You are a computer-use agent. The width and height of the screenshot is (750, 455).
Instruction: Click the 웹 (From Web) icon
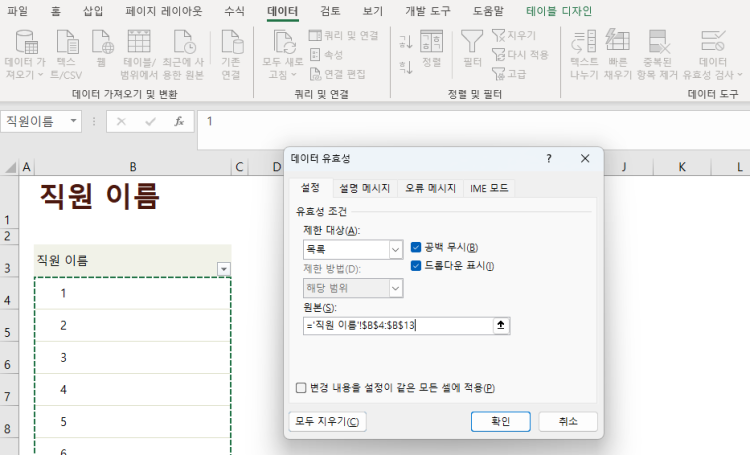(x=102, y=42)
